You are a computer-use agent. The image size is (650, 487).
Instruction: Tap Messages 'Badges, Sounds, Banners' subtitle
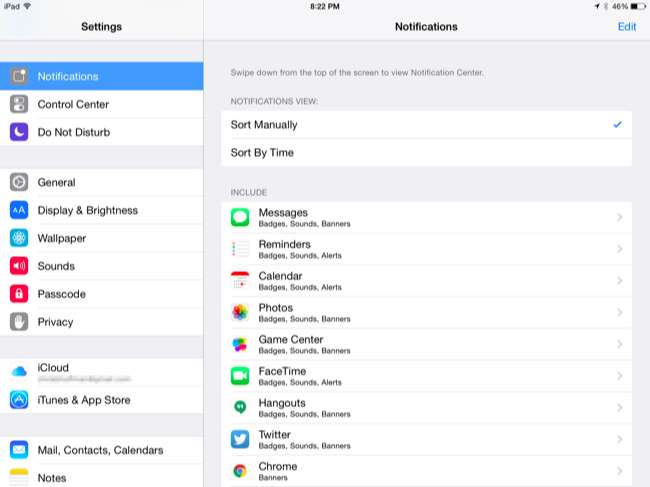click(305, 224)
